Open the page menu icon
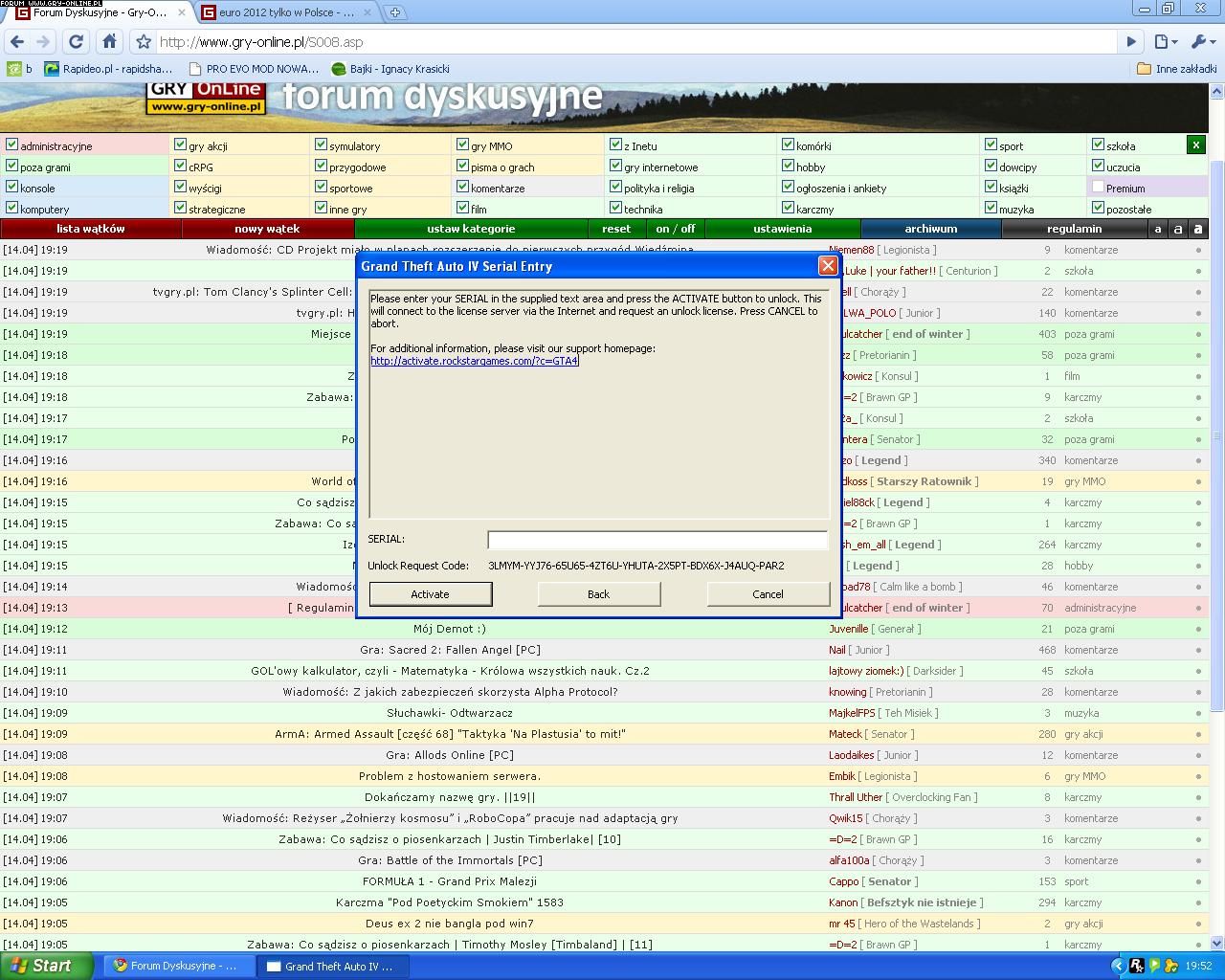Screen dimensions: 1225x980 tap(1165, 42)
